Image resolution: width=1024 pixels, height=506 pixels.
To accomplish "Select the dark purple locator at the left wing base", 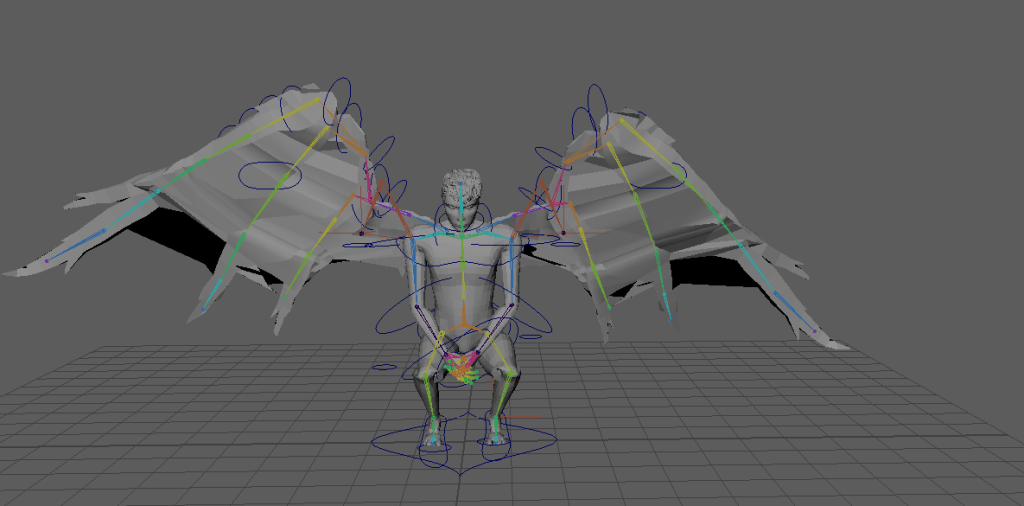I will tap(361, 232).
